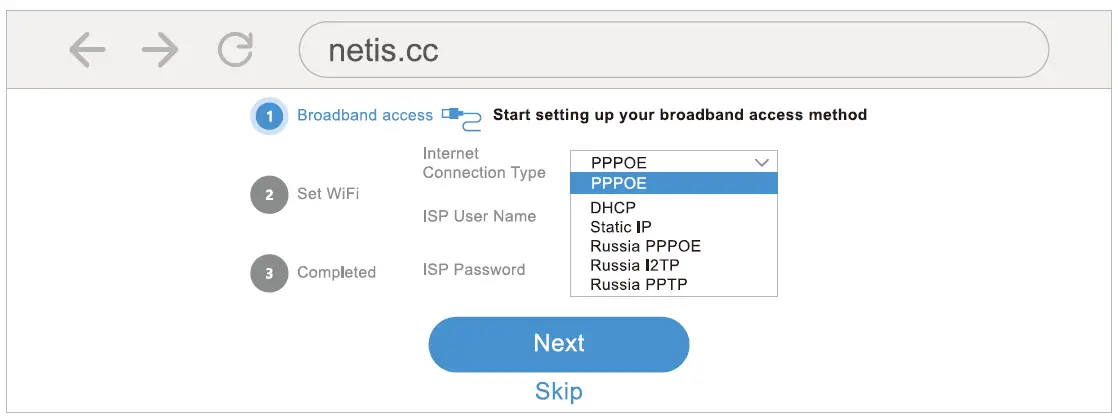Viewport: 1118px width, 418px height.
Task: Click the netis.cc address bar
Action: click(673, 50)
